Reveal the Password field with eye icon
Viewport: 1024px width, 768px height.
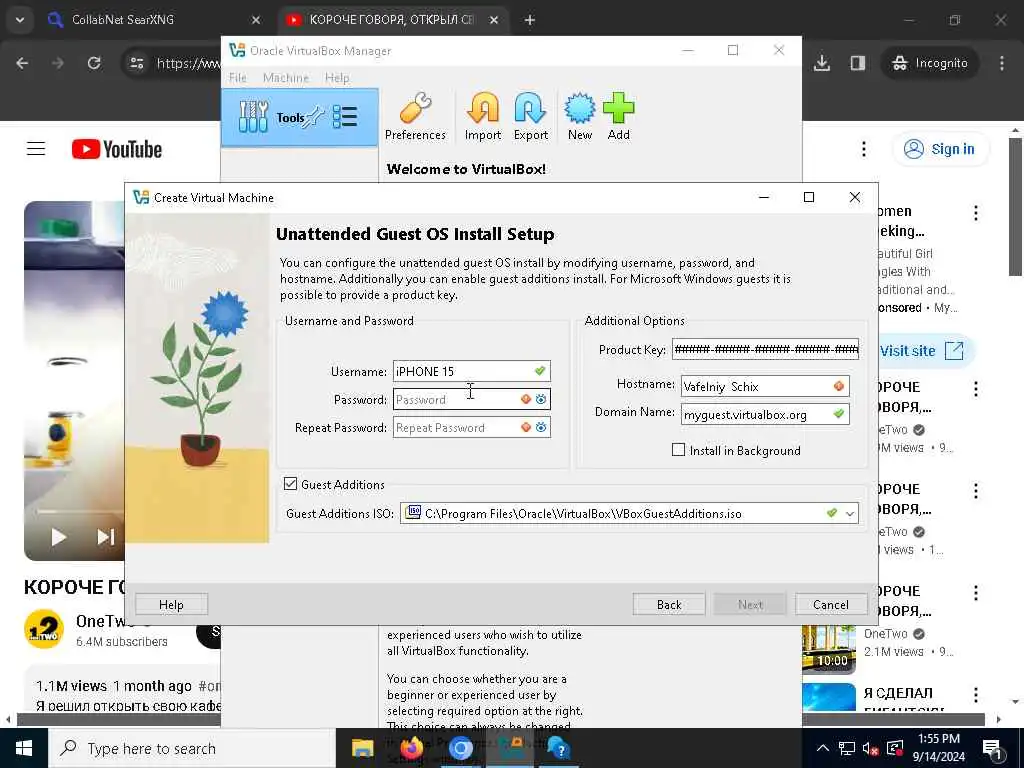coord(541,399)
